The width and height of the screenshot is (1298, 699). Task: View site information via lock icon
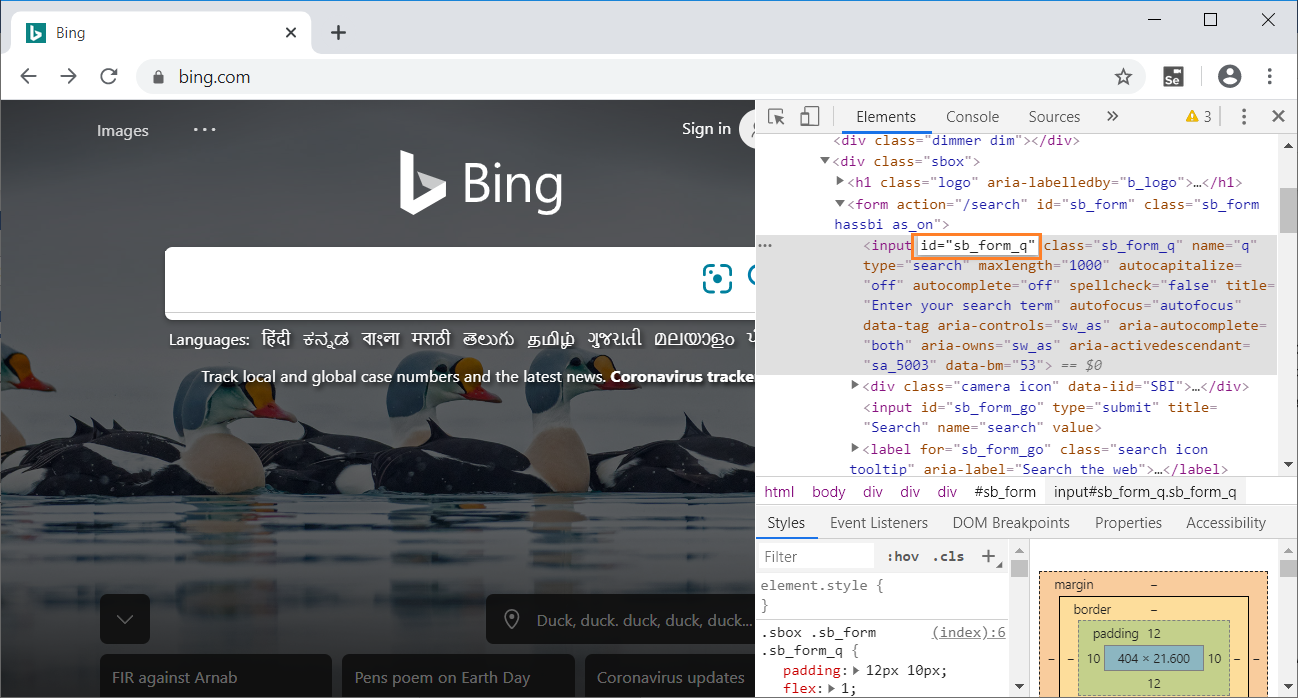157,77
